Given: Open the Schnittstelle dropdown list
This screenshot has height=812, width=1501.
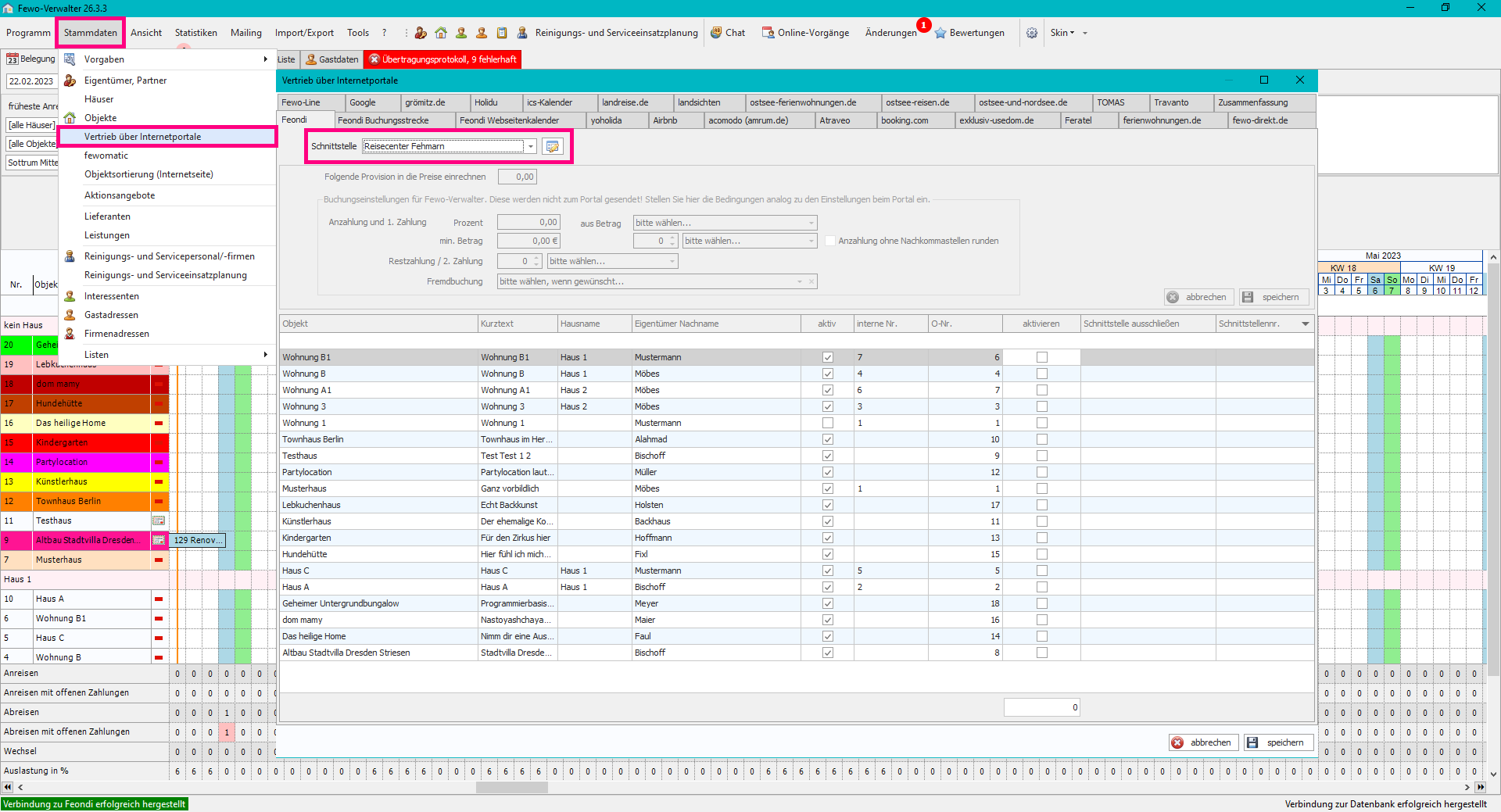Looking at the screenshot, I should [531, 146].
